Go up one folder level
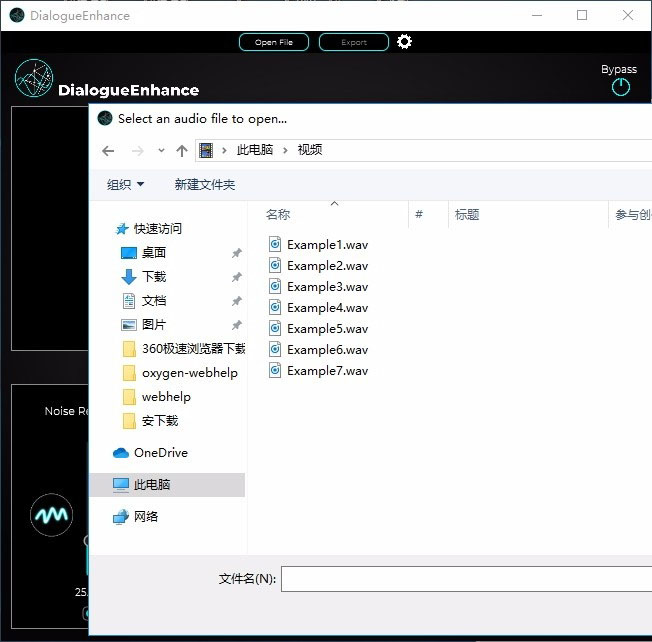 point(182,151)
